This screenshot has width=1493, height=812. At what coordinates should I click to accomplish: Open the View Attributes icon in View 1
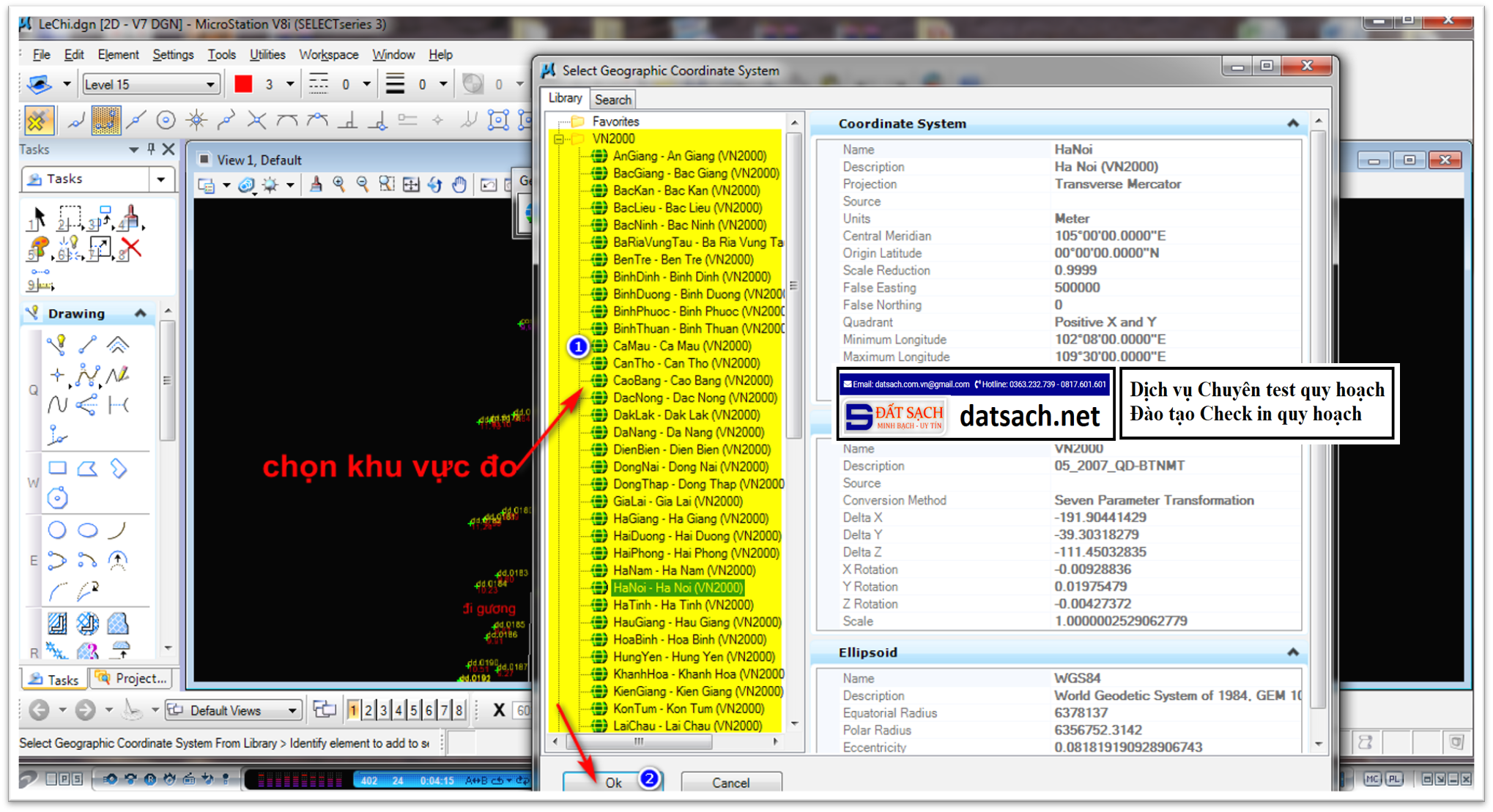click(x=206, y=185)
